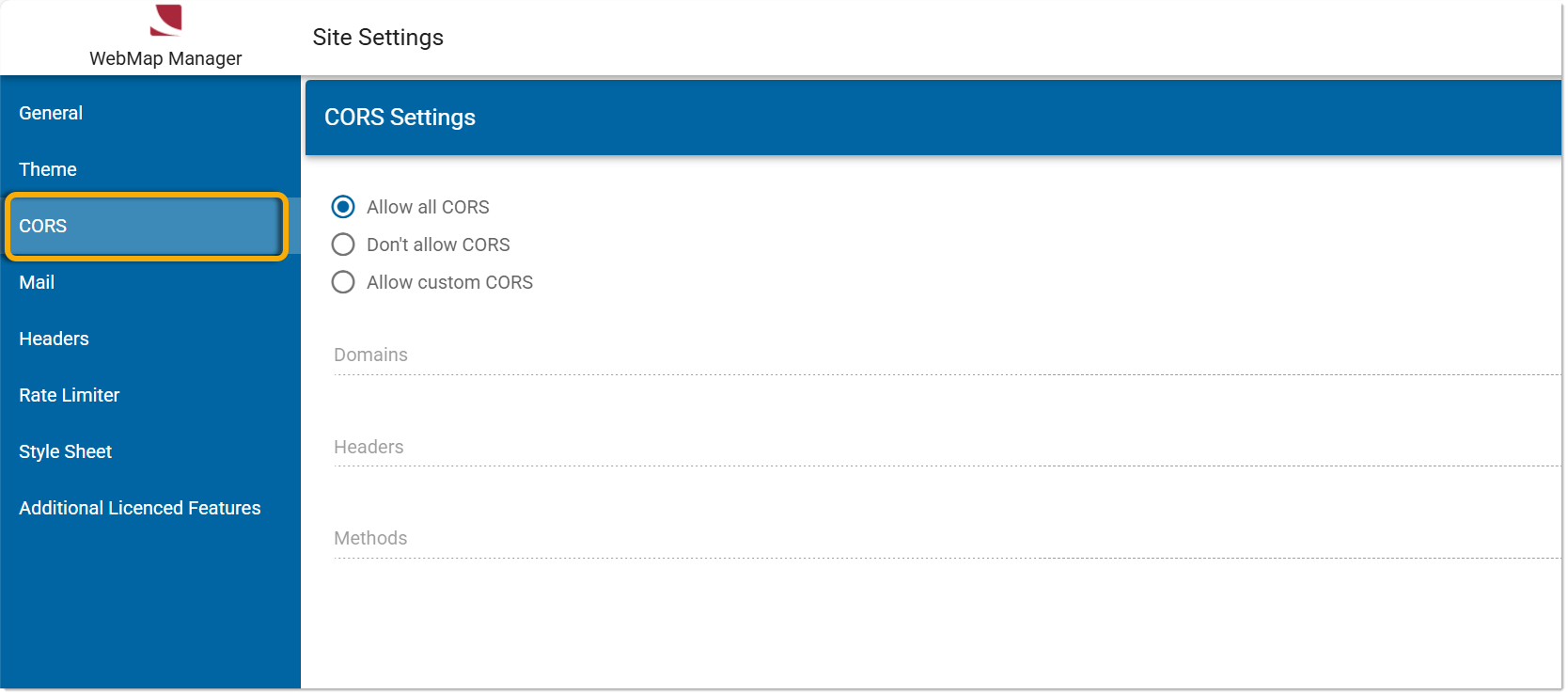Click the Site Settings page heading
The width and height of the screenshot is (1568, 695).
click(x=378, y=38)
